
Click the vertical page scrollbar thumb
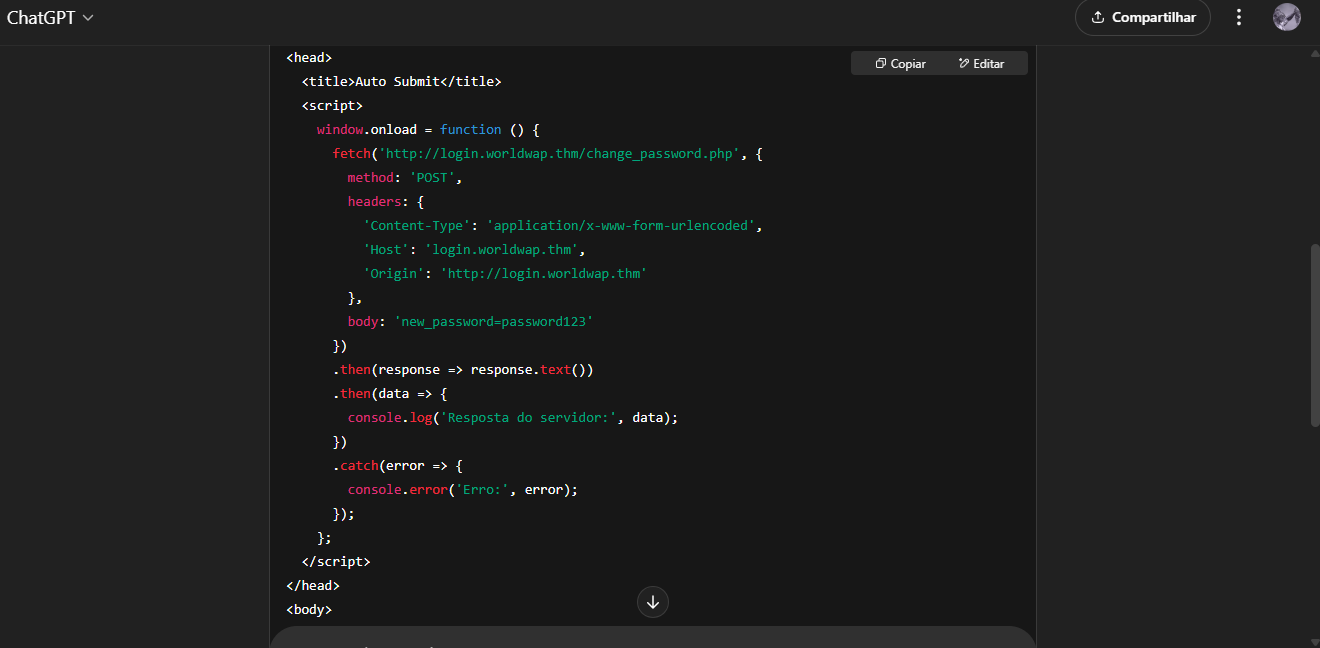tap(1314, 335)
